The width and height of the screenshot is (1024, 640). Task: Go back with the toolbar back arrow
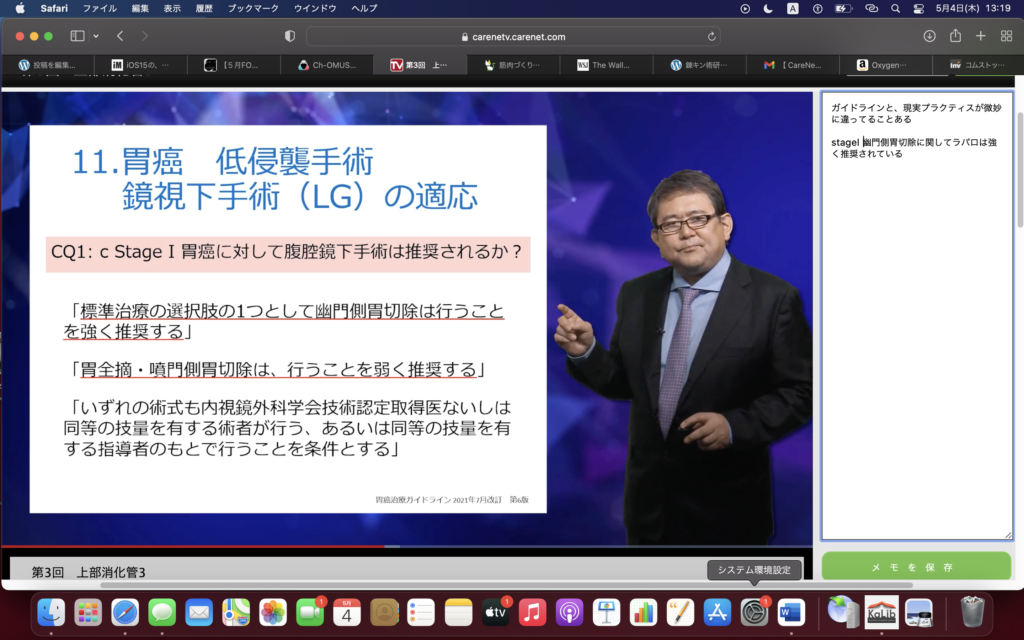tap(119, 36)
